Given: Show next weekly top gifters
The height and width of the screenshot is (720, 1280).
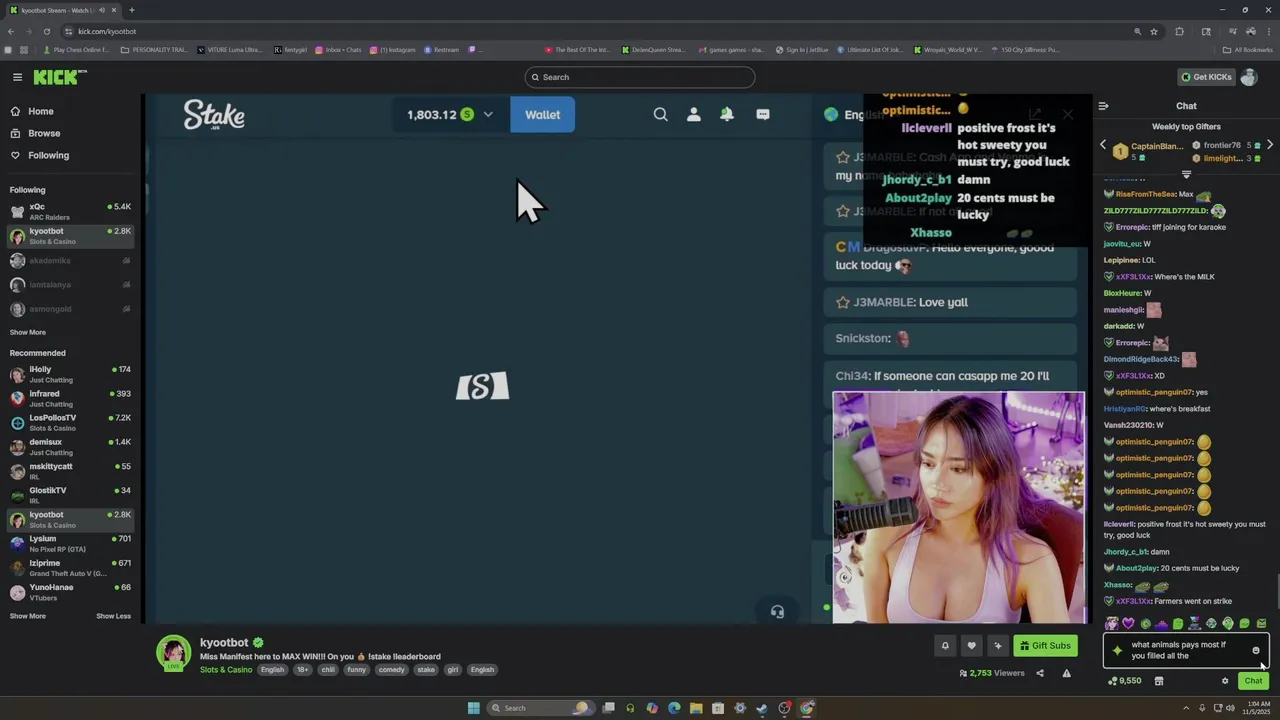Looking at the screenshot, I should click(x=1270, y=145).
